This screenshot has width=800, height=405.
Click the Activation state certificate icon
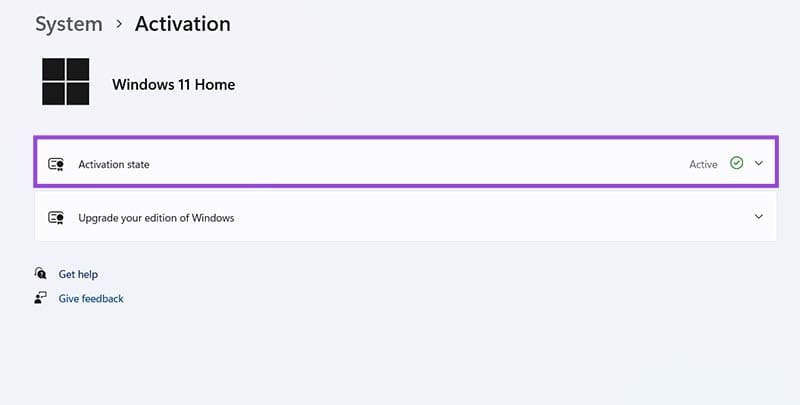pyautogui.click(x=57, y=164)
